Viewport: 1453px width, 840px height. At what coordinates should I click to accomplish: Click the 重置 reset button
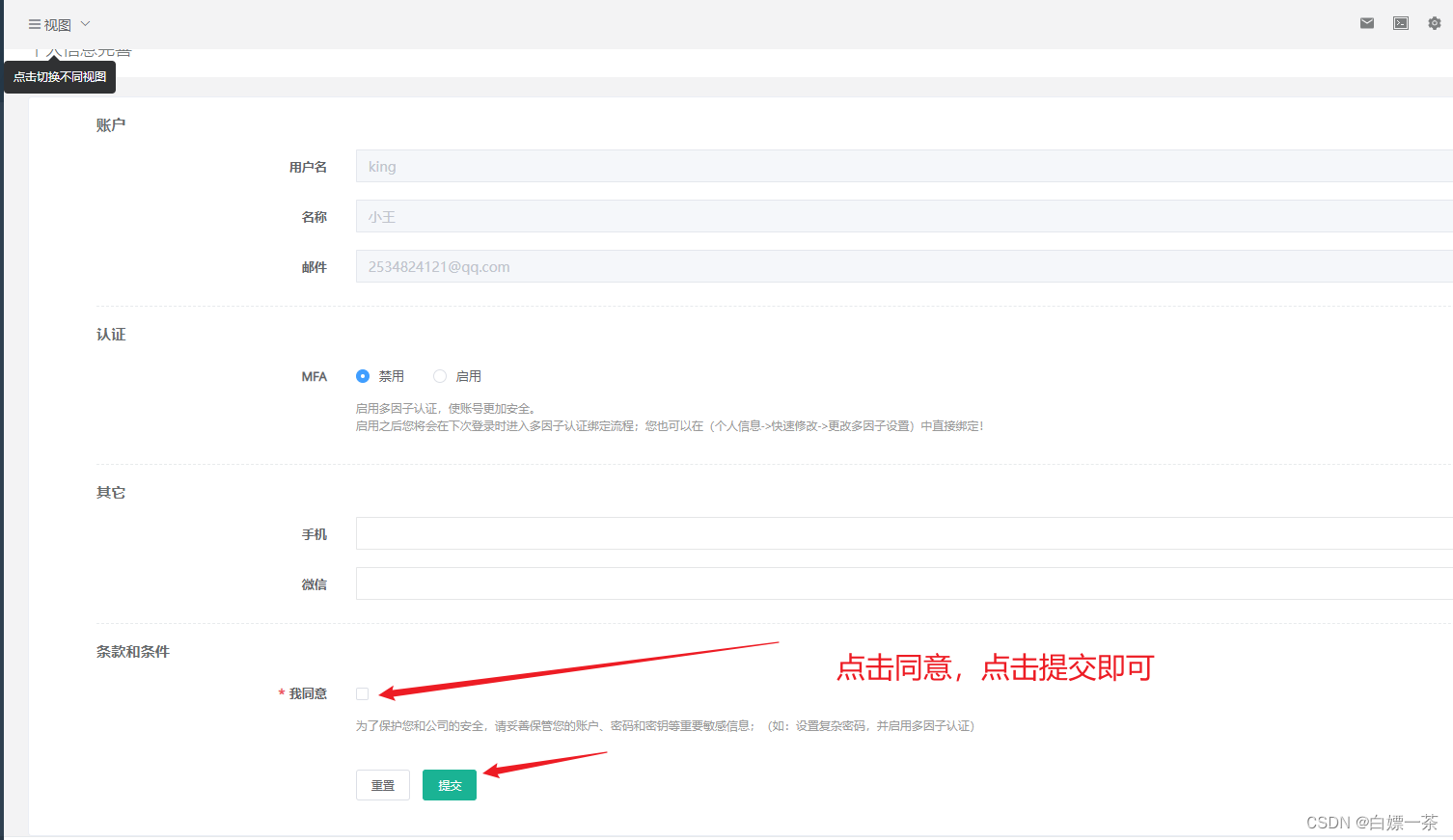[383, 785]
